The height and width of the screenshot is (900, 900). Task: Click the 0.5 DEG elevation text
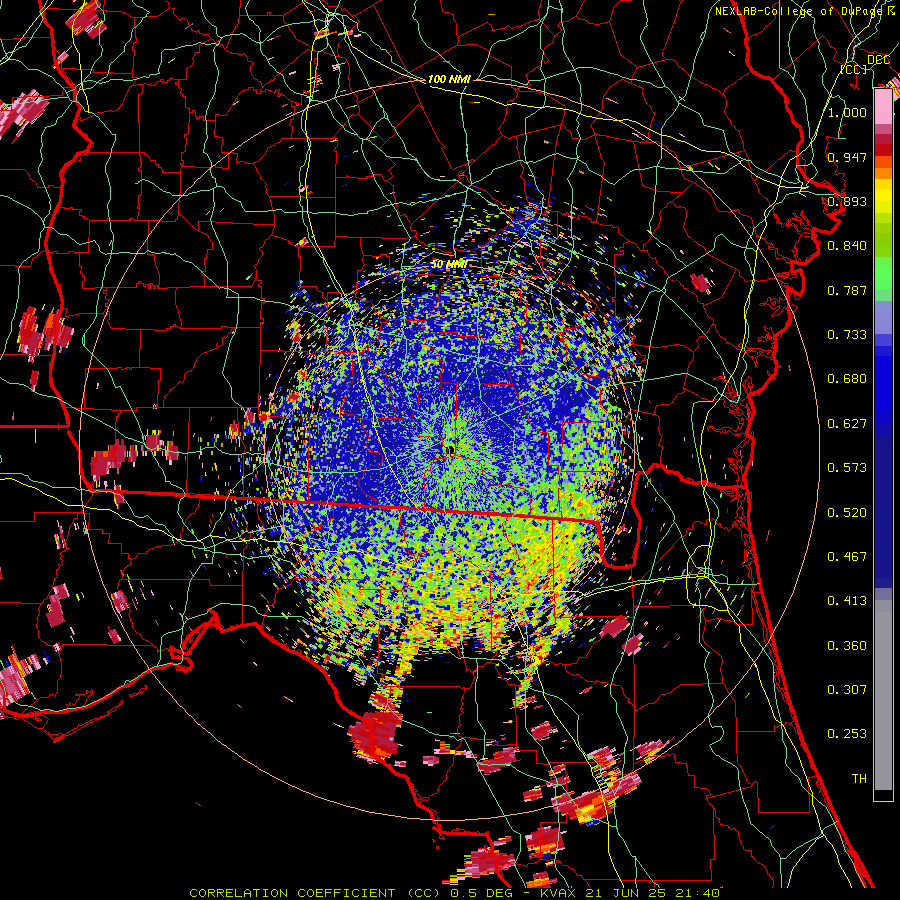[x=481, y=893]
